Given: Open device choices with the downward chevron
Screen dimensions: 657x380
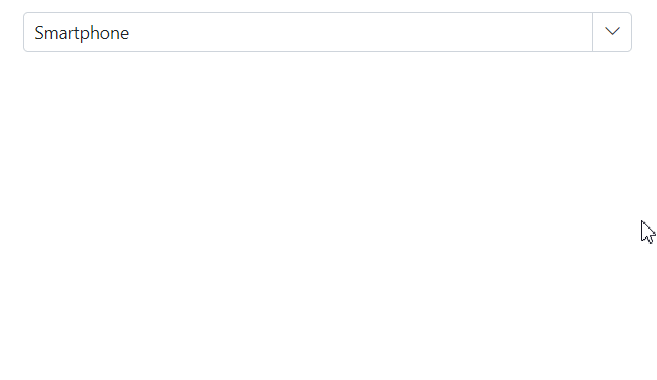Looking at the screenshot, I should [612, 31].
